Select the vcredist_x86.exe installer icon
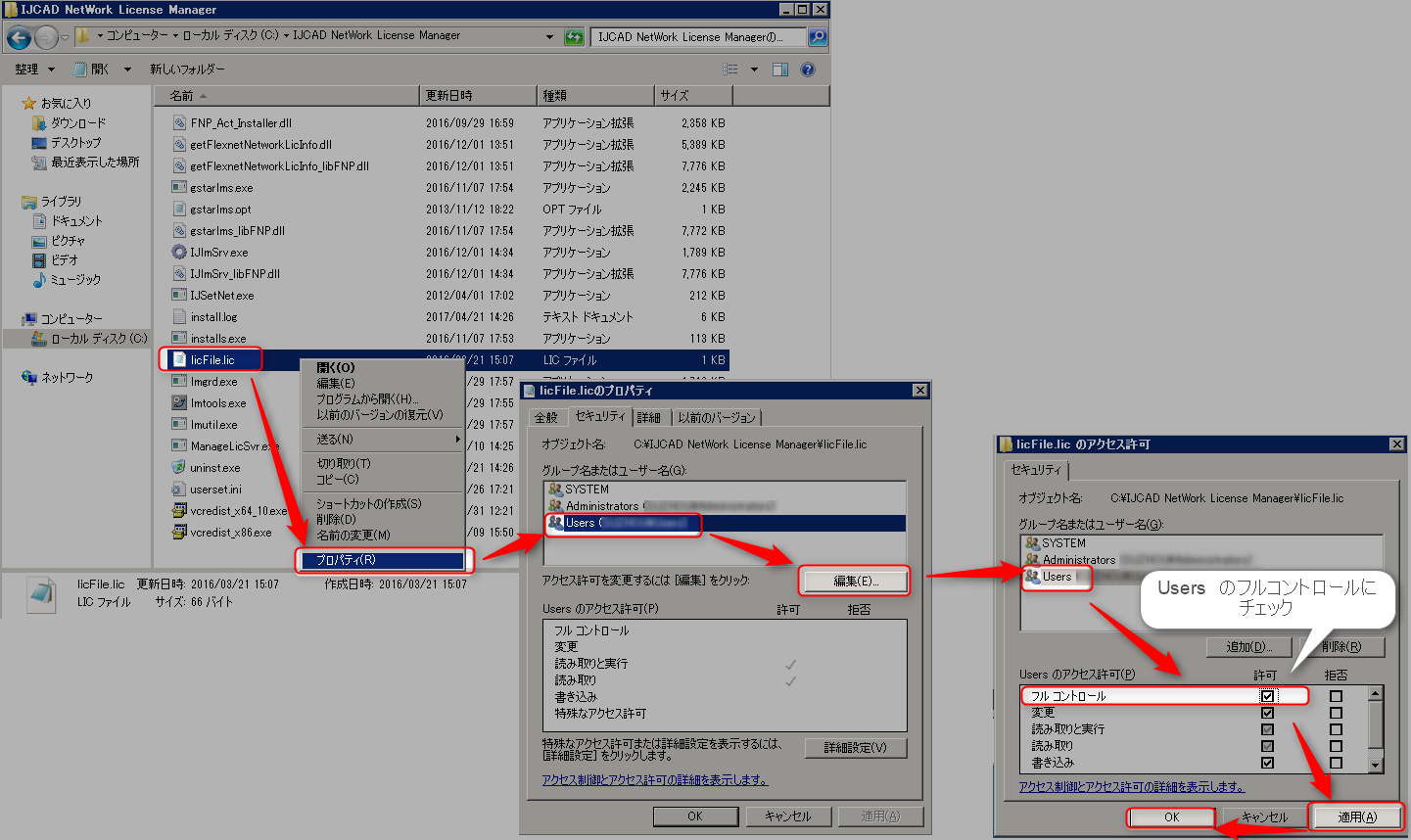This screenshot has height=840, width=1411. (x=179, y=533)
